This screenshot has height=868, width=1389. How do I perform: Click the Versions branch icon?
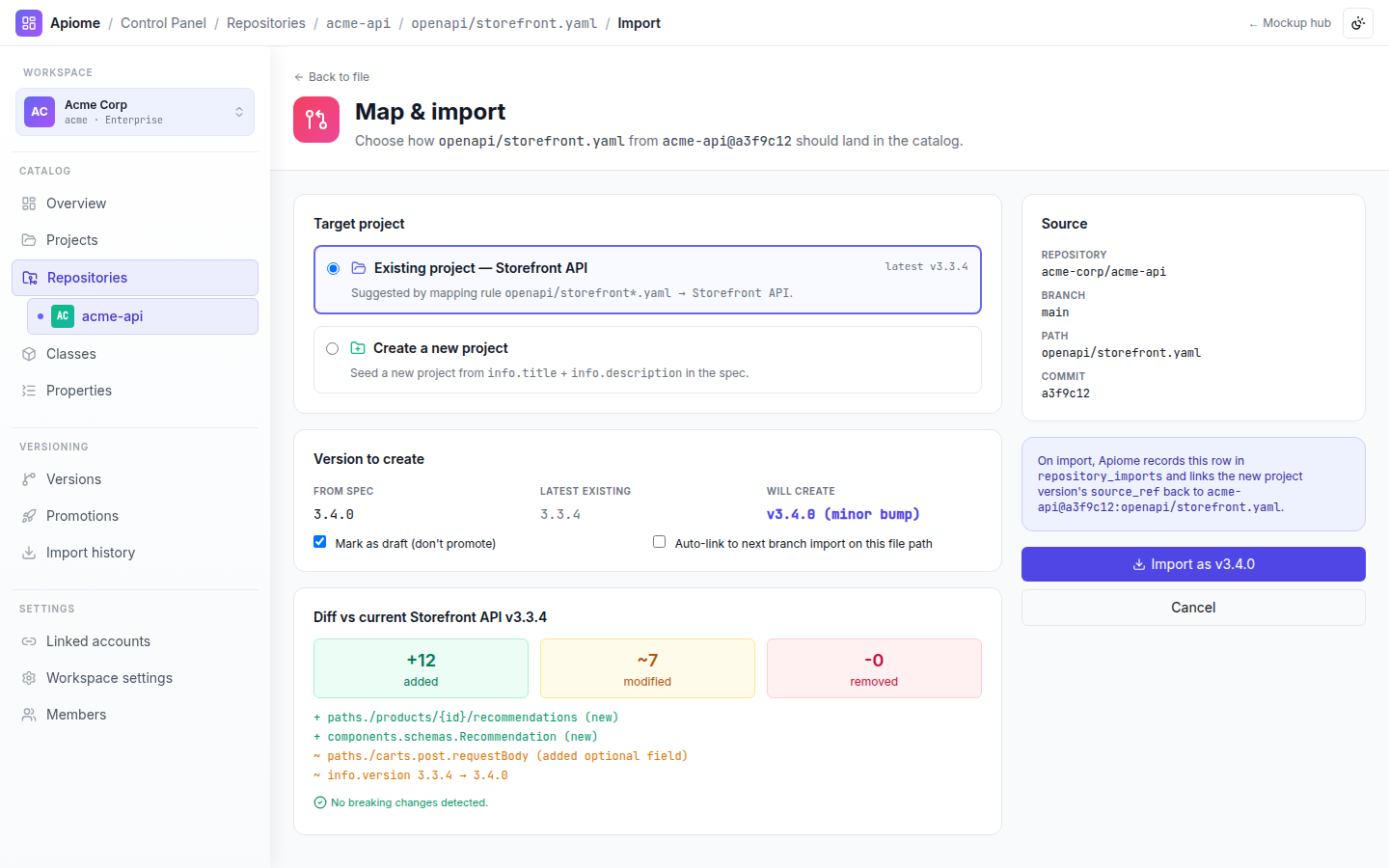(29, 479)
